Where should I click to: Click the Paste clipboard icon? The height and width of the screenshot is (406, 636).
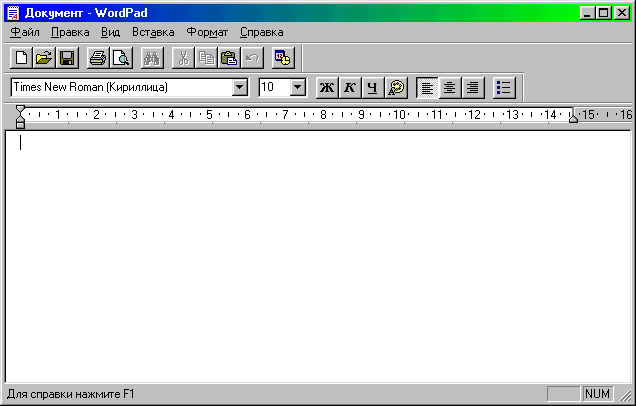coord(229,58)
